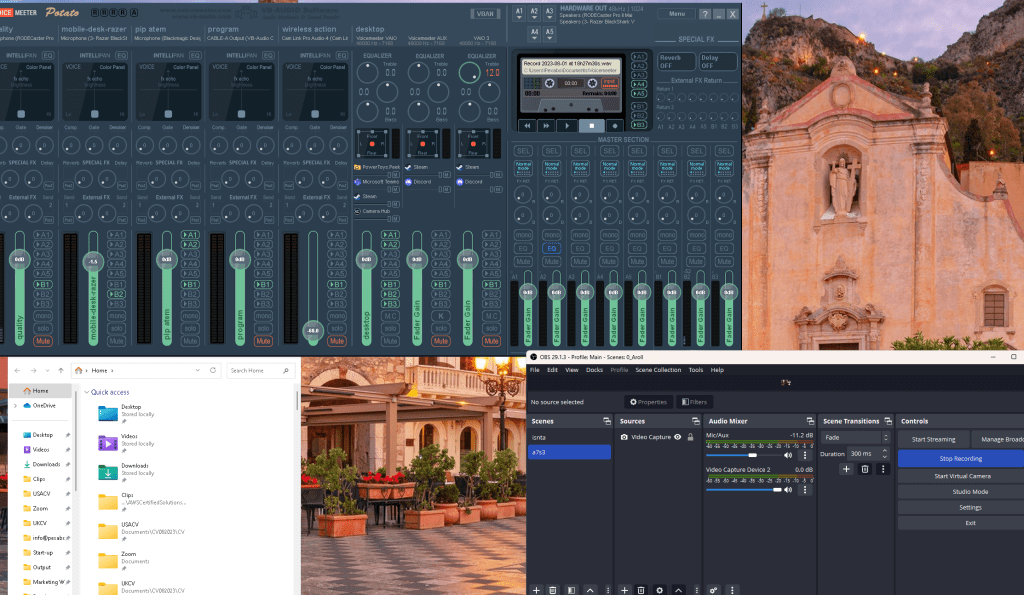Add a new scene in OBS
1024x595 pixels.
pos(536,590)
